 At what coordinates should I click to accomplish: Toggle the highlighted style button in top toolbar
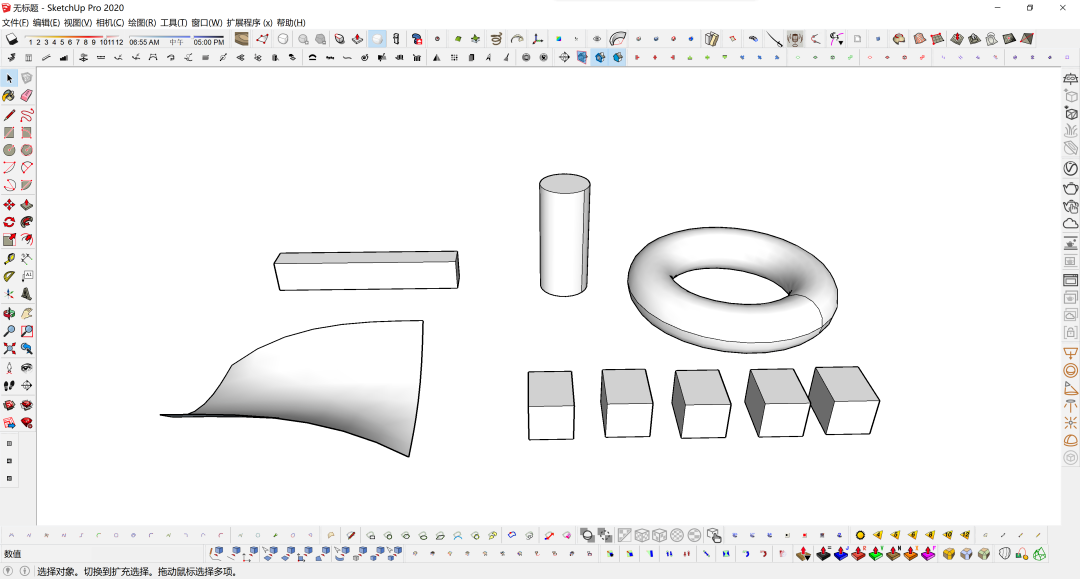377,39
